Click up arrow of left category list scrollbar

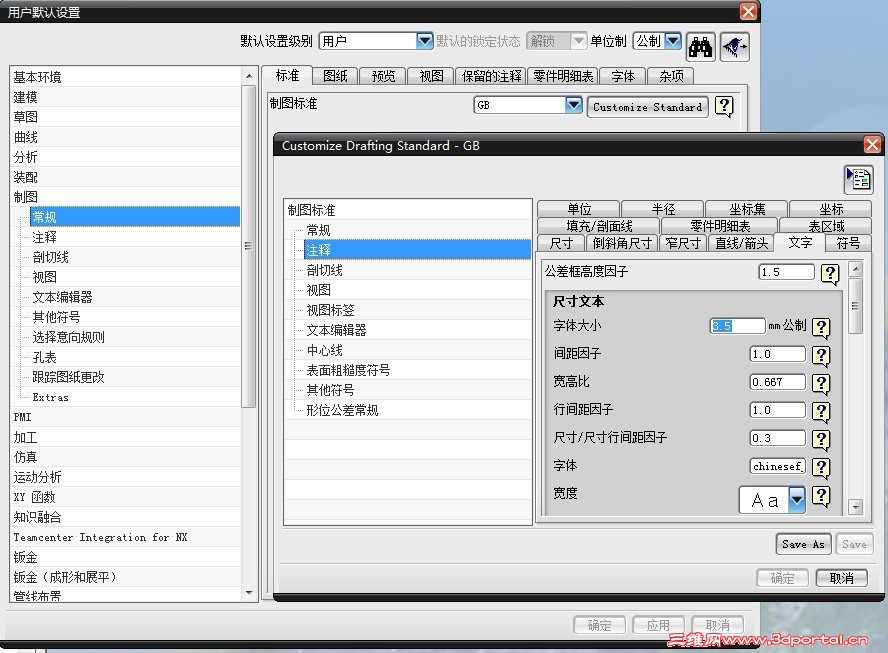coord(249,76)
